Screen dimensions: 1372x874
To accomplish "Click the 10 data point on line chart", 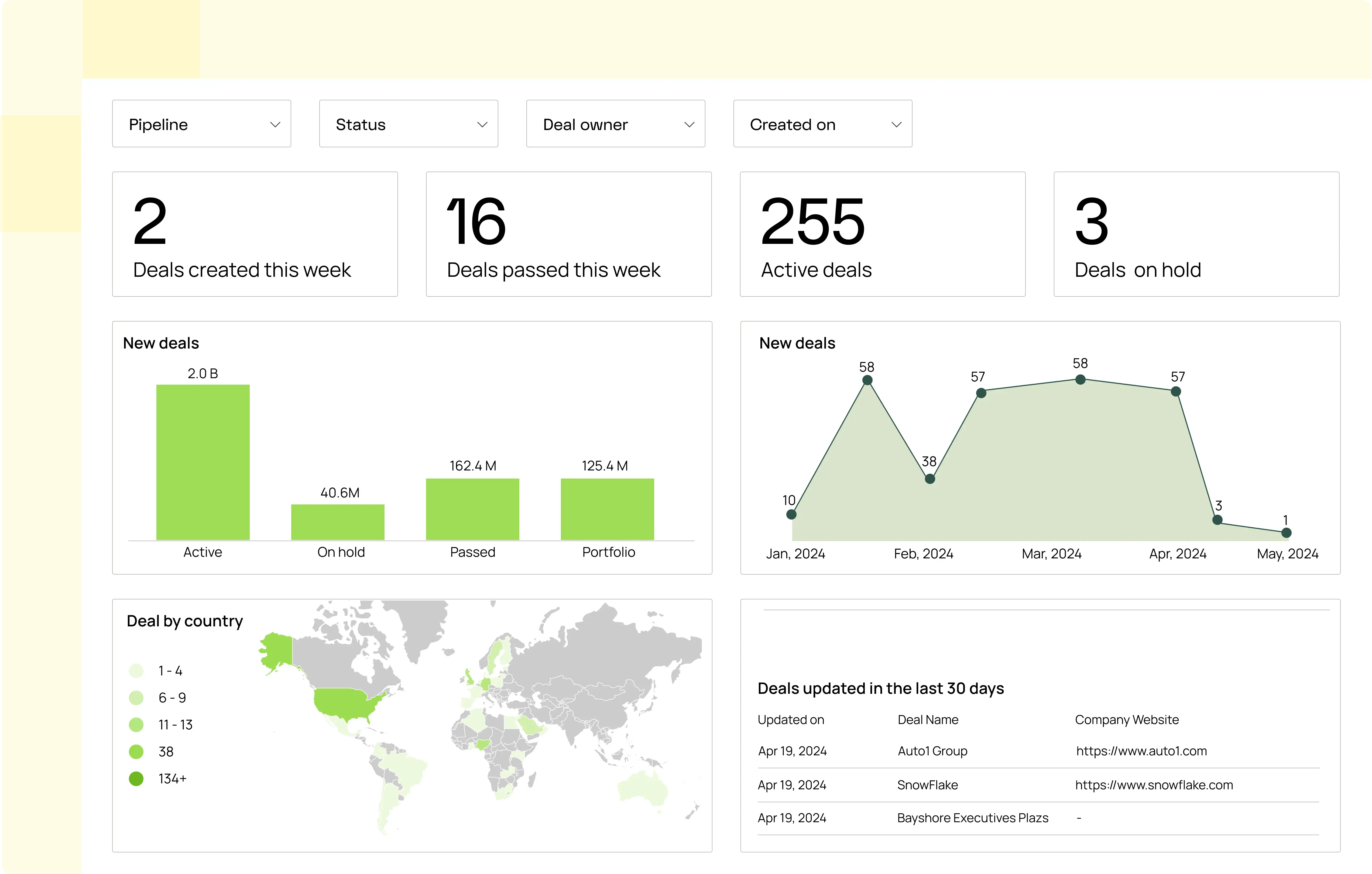I will tap(791, 514).
